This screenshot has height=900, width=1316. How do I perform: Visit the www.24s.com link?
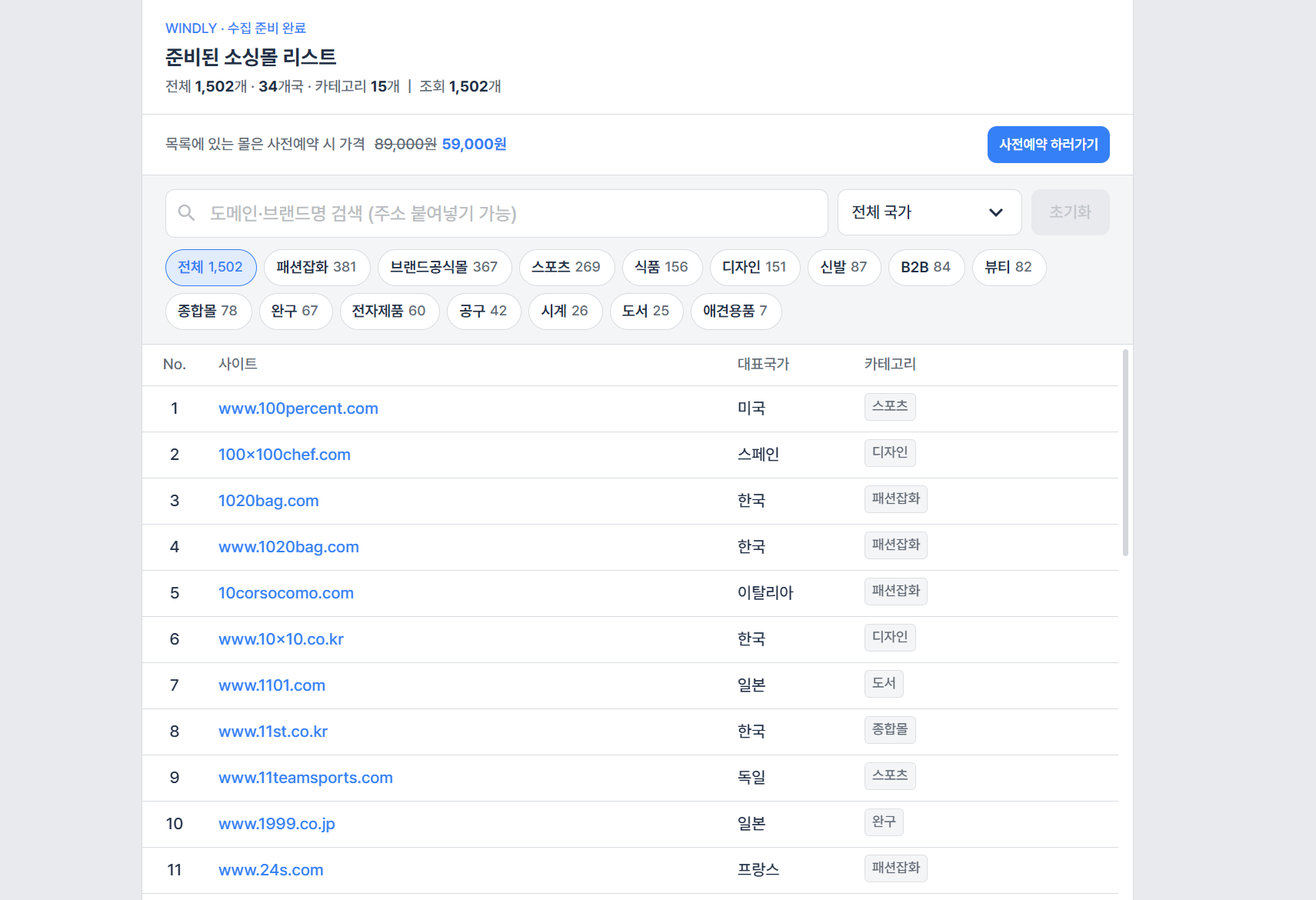[271, 870]
